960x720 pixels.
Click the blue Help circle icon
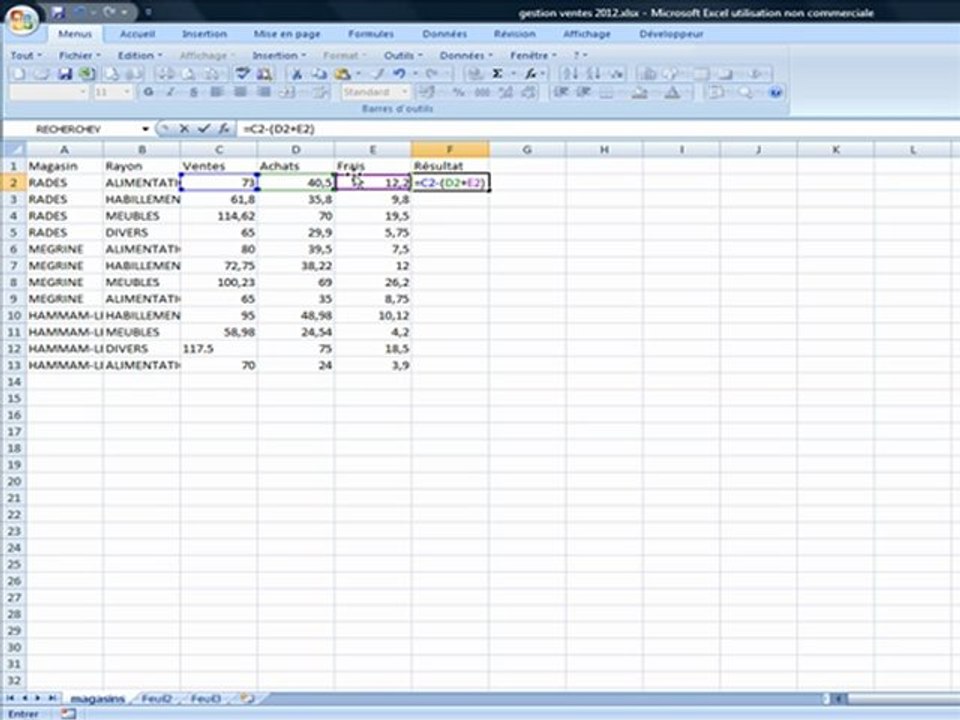[776, 92]
